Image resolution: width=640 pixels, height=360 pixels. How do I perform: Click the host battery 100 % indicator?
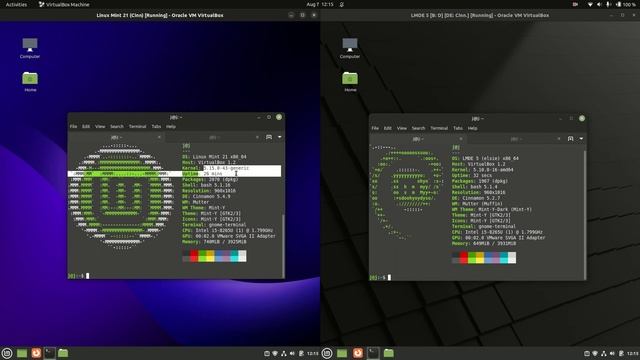tap(626, 4)
